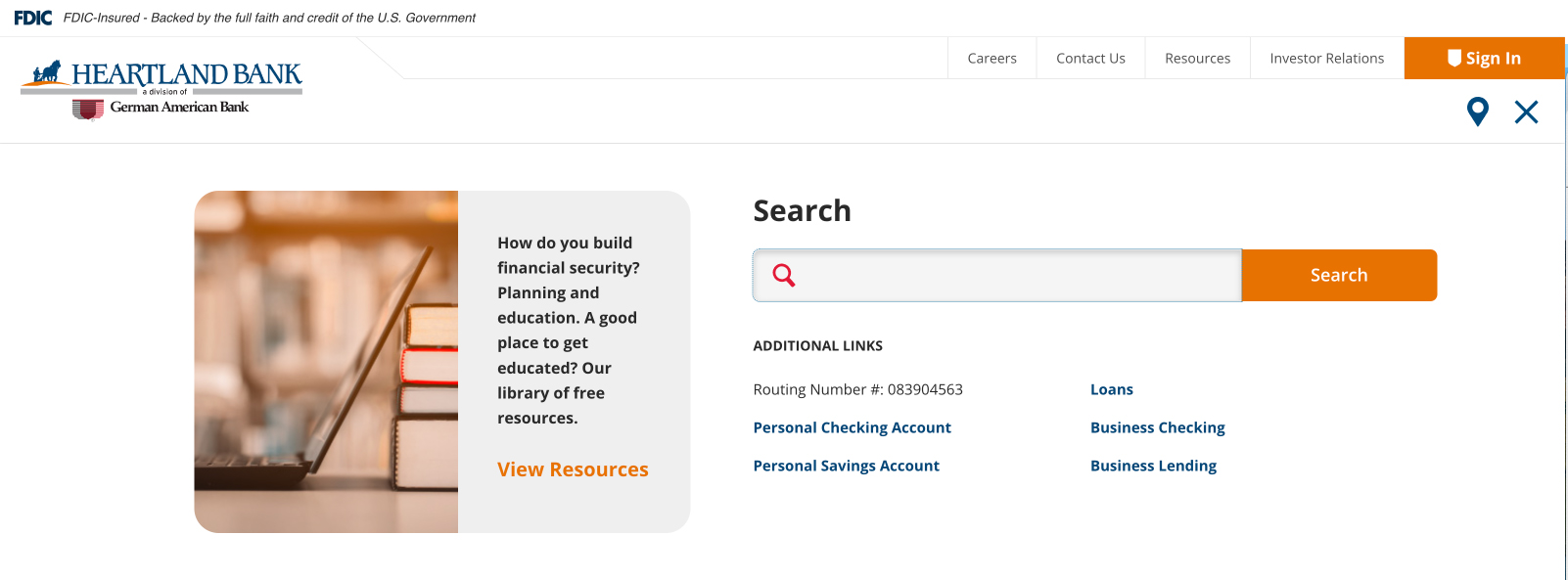This screenshot has width=1568, height=580.
Task: Click the German American Bank shield logo
Action: point(88,109)
